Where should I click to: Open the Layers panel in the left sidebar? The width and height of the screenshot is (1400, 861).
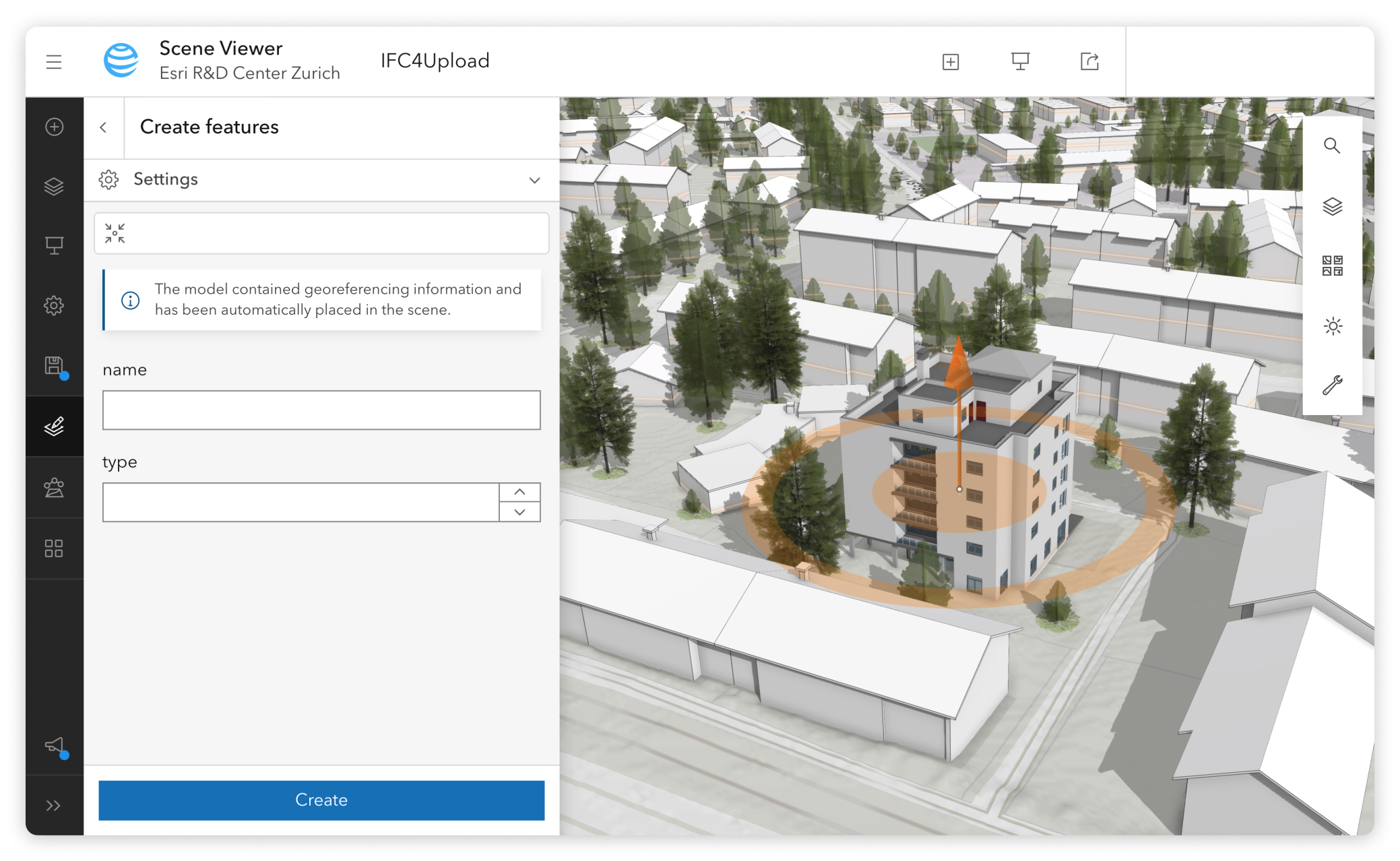click(55, 185)
